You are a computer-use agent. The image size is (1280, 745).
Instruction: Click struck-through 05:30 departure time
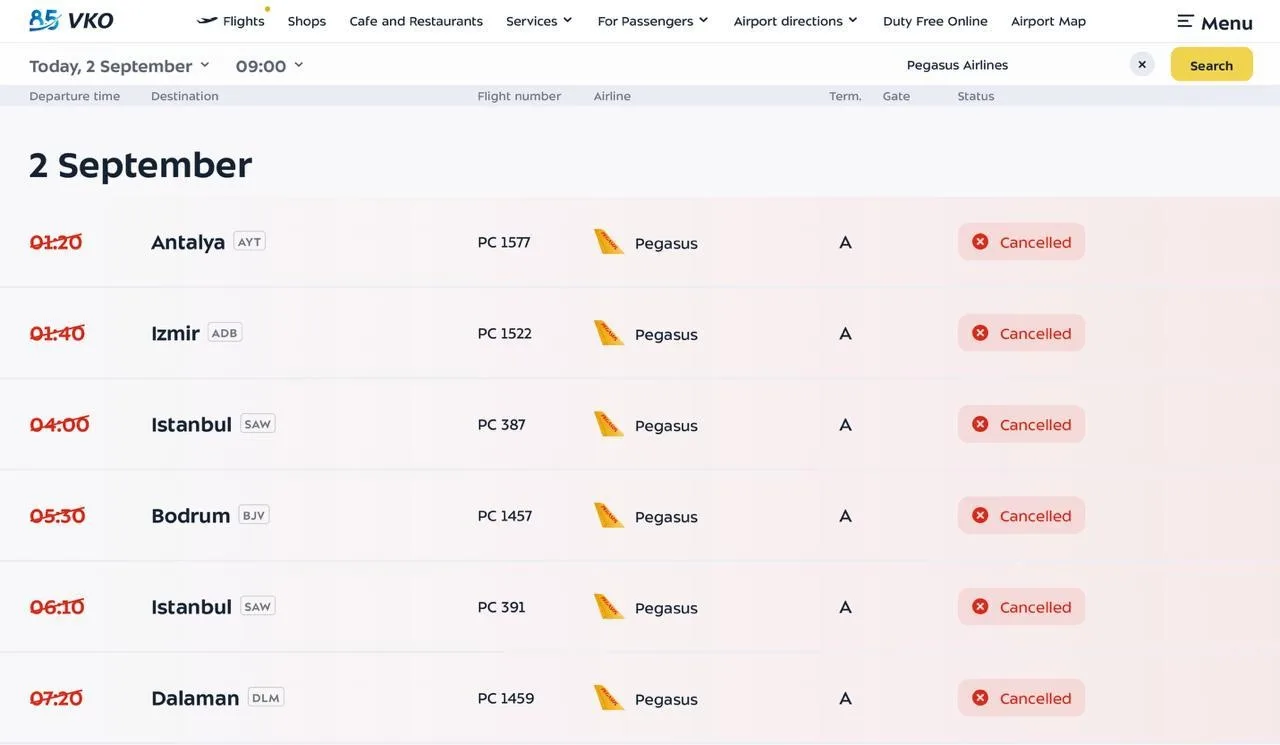click(x=57, y=515)
